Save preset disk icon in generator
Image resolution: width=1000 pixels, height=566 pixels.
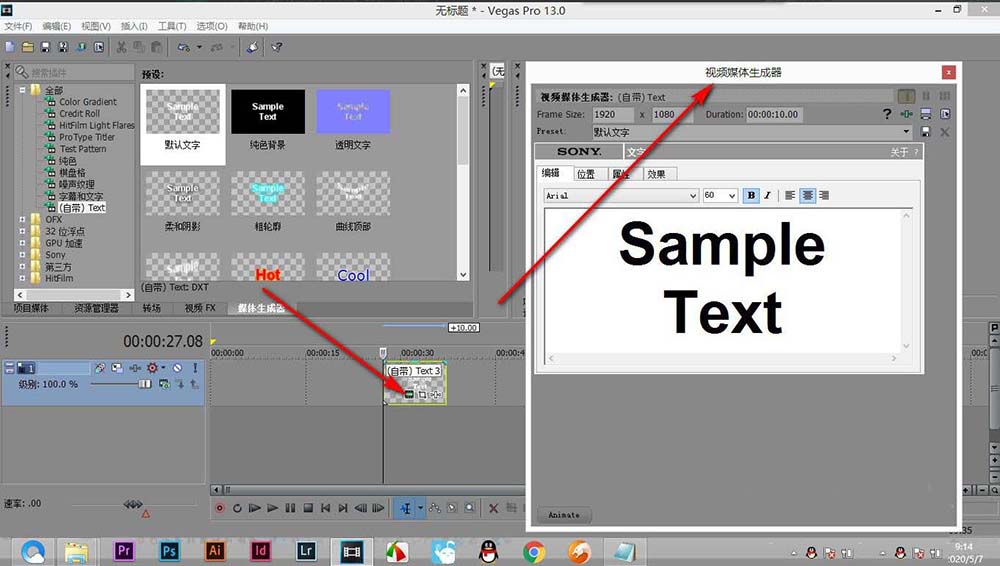tap(925, 132)
